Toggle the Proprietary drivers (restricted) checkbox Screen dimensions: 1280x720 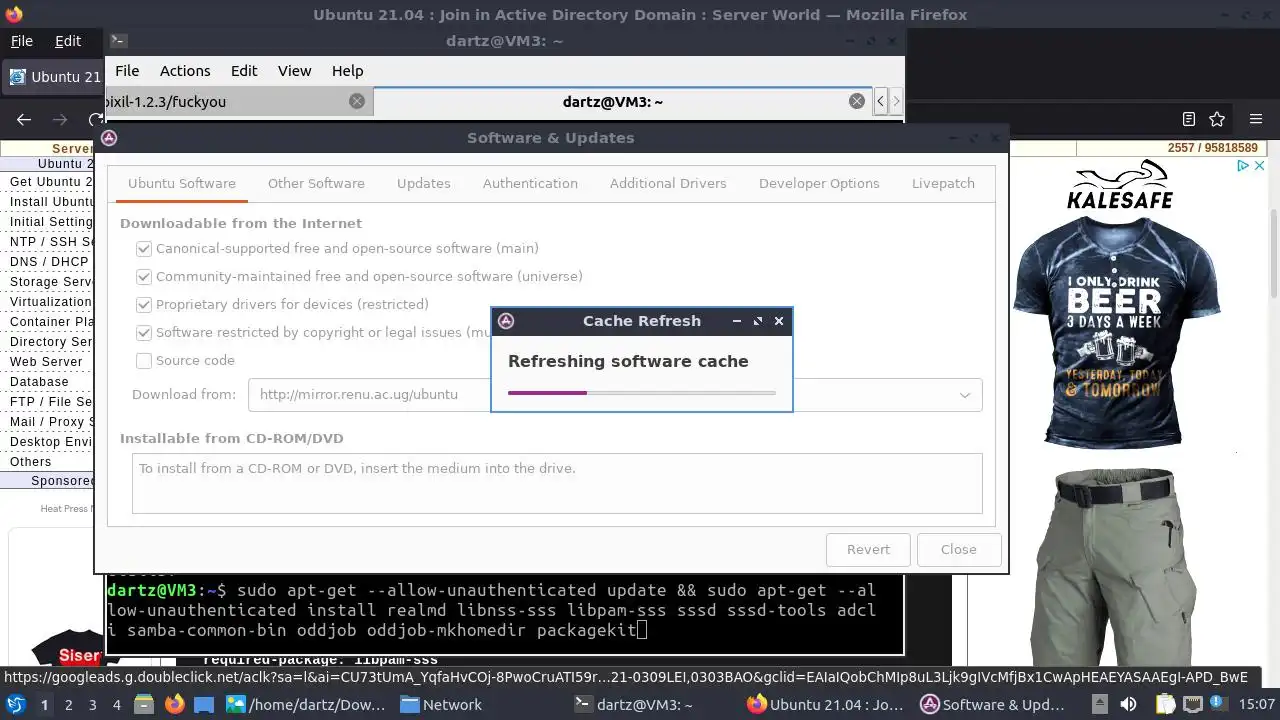pyautogui.click(x=144, y=304)
